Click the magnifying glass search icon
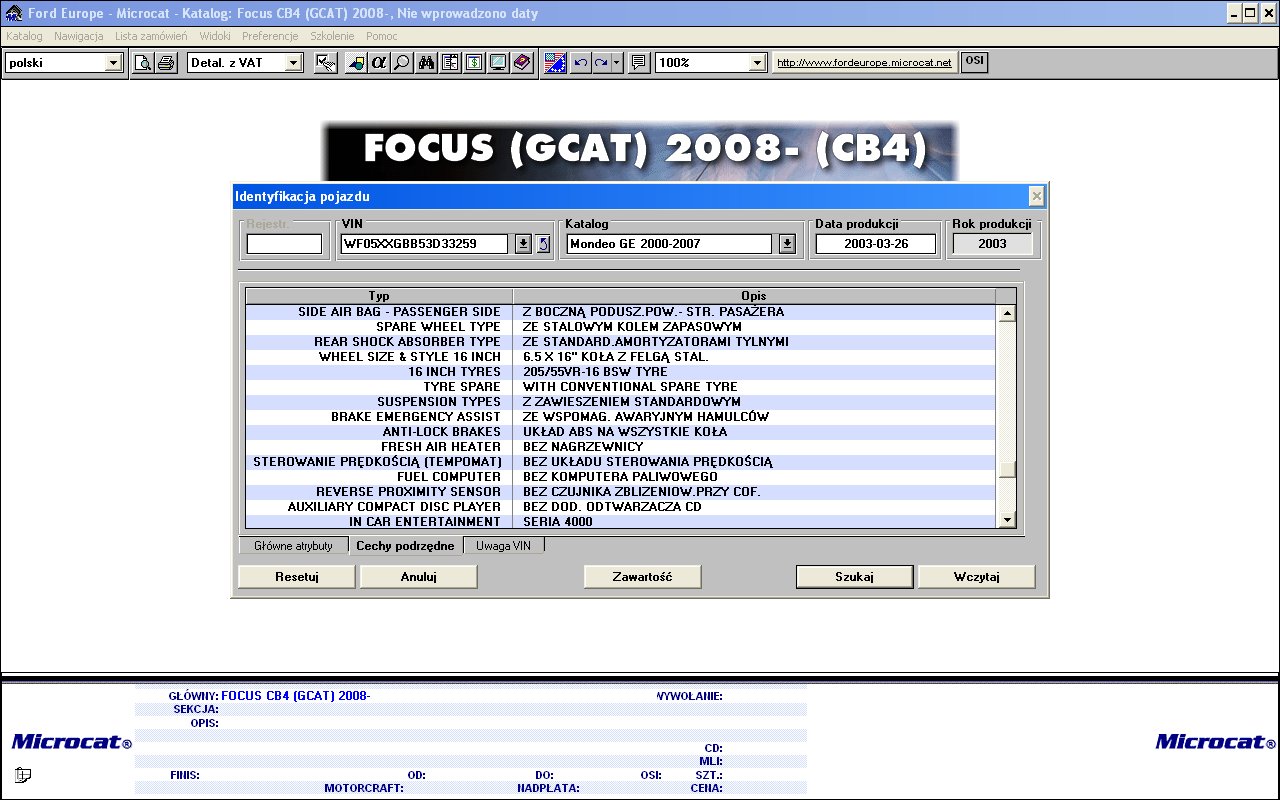The image size is (1280, 800). [x=400, y=62]
